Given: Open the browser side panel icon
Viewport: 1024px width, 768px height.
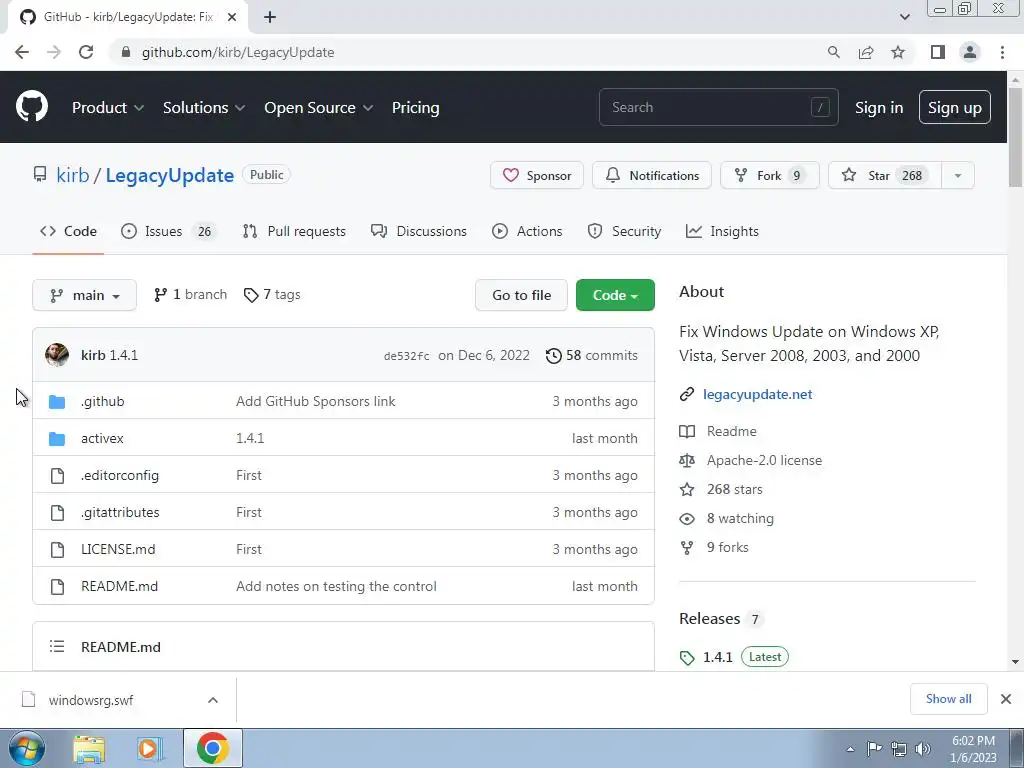Looking at the screenshot, I should [938, 52].
